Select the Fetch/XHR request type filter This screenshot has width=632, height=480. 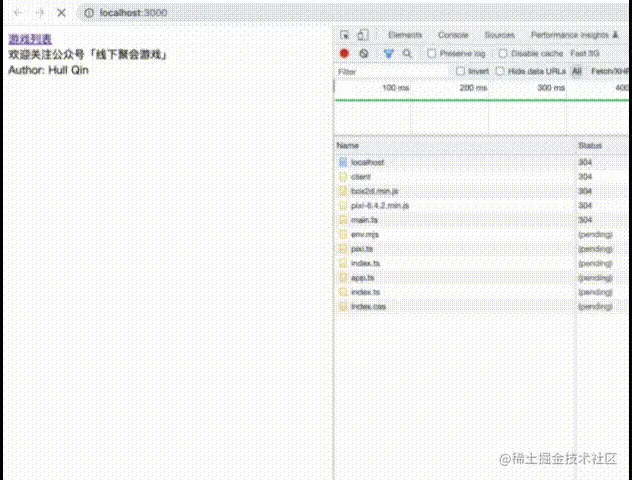[609, 71]
